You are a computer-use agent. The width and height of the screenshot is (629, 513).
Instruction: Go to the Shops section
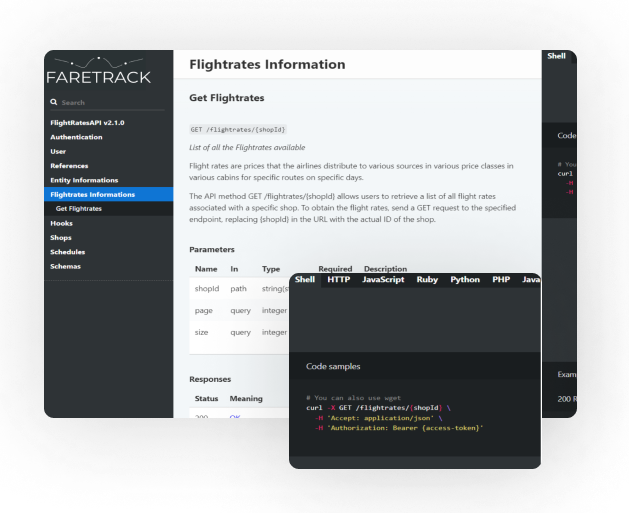61,238
